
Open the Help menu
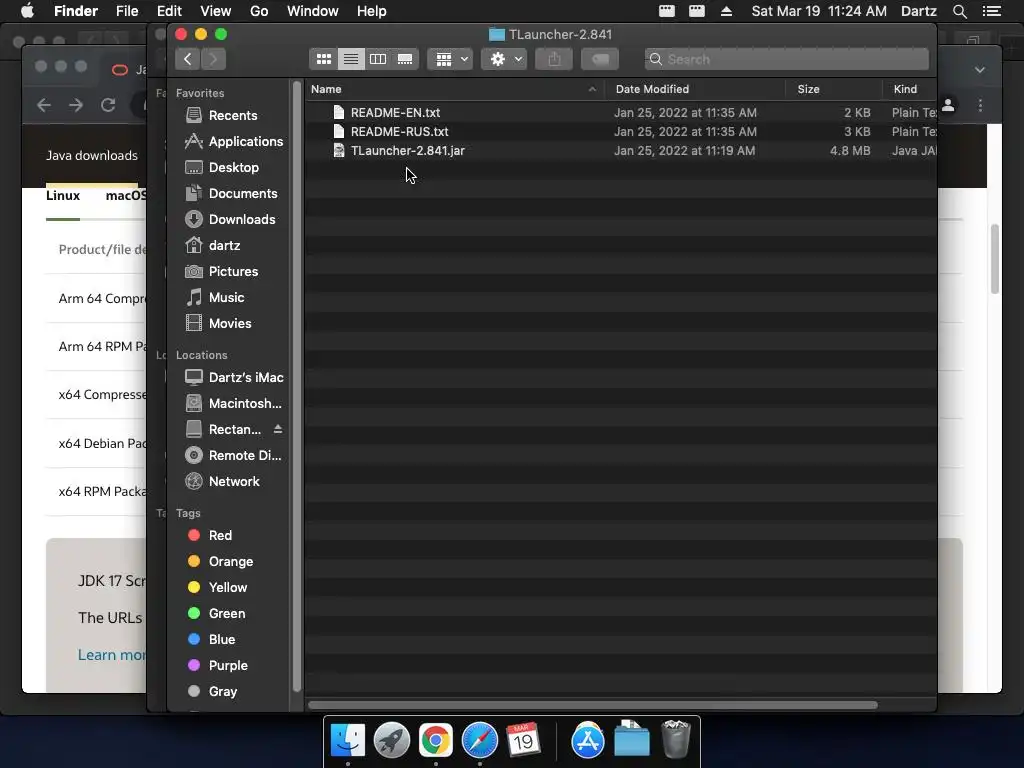pyautogui.click(x=372, y=11)
